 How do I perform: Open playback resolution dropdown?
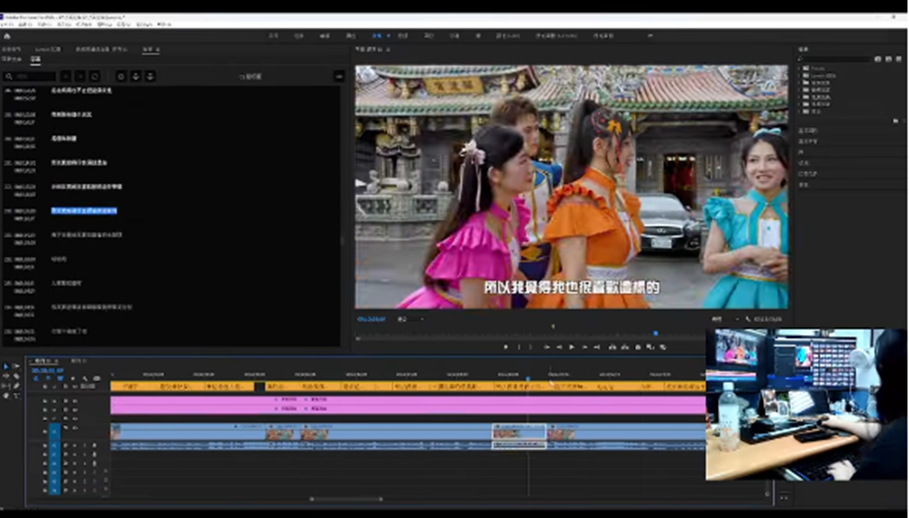click(x=725, y=319)
